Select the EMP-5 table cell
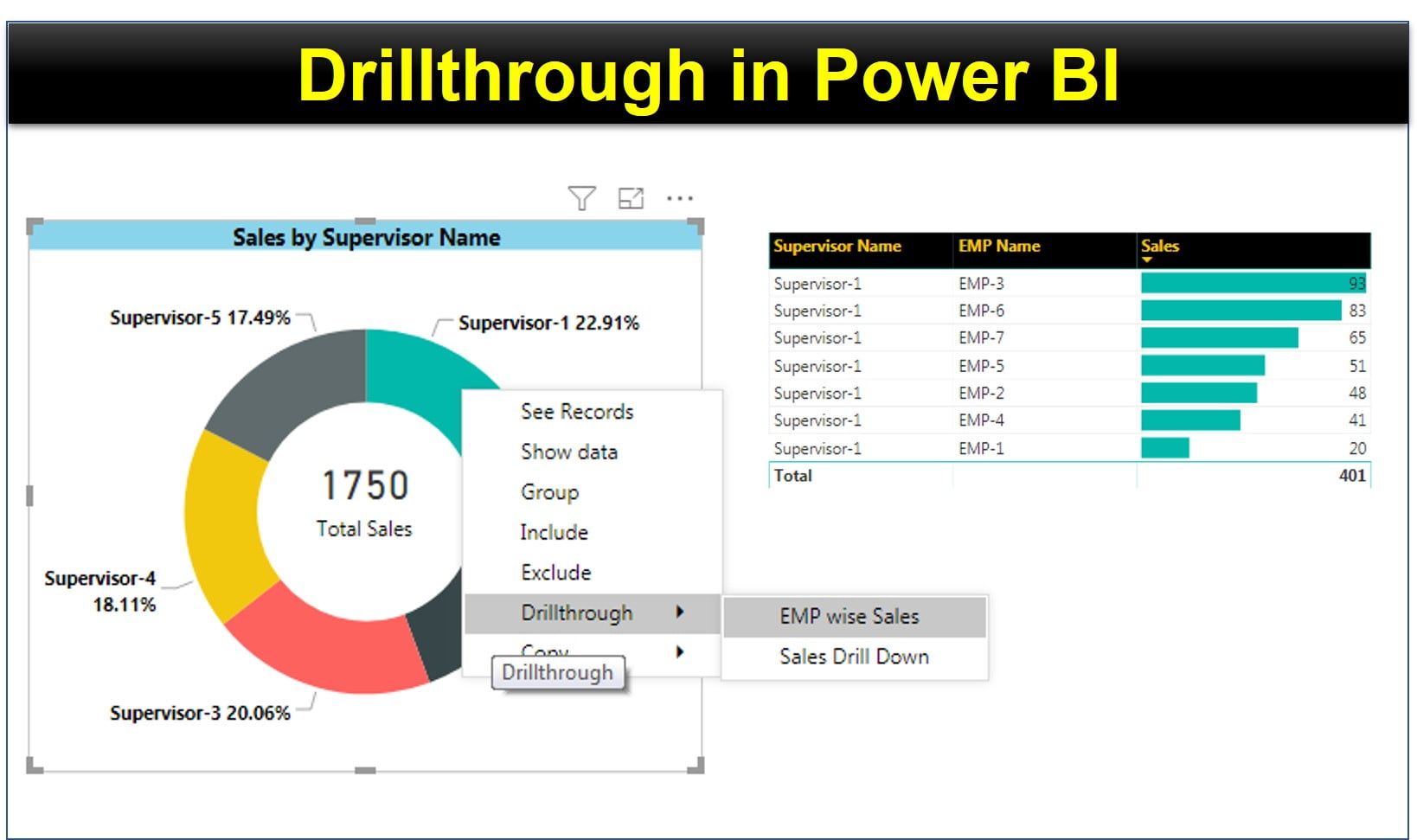This screenshot has width=1417, height=840. pyautogui.click(x=981, y=366)
